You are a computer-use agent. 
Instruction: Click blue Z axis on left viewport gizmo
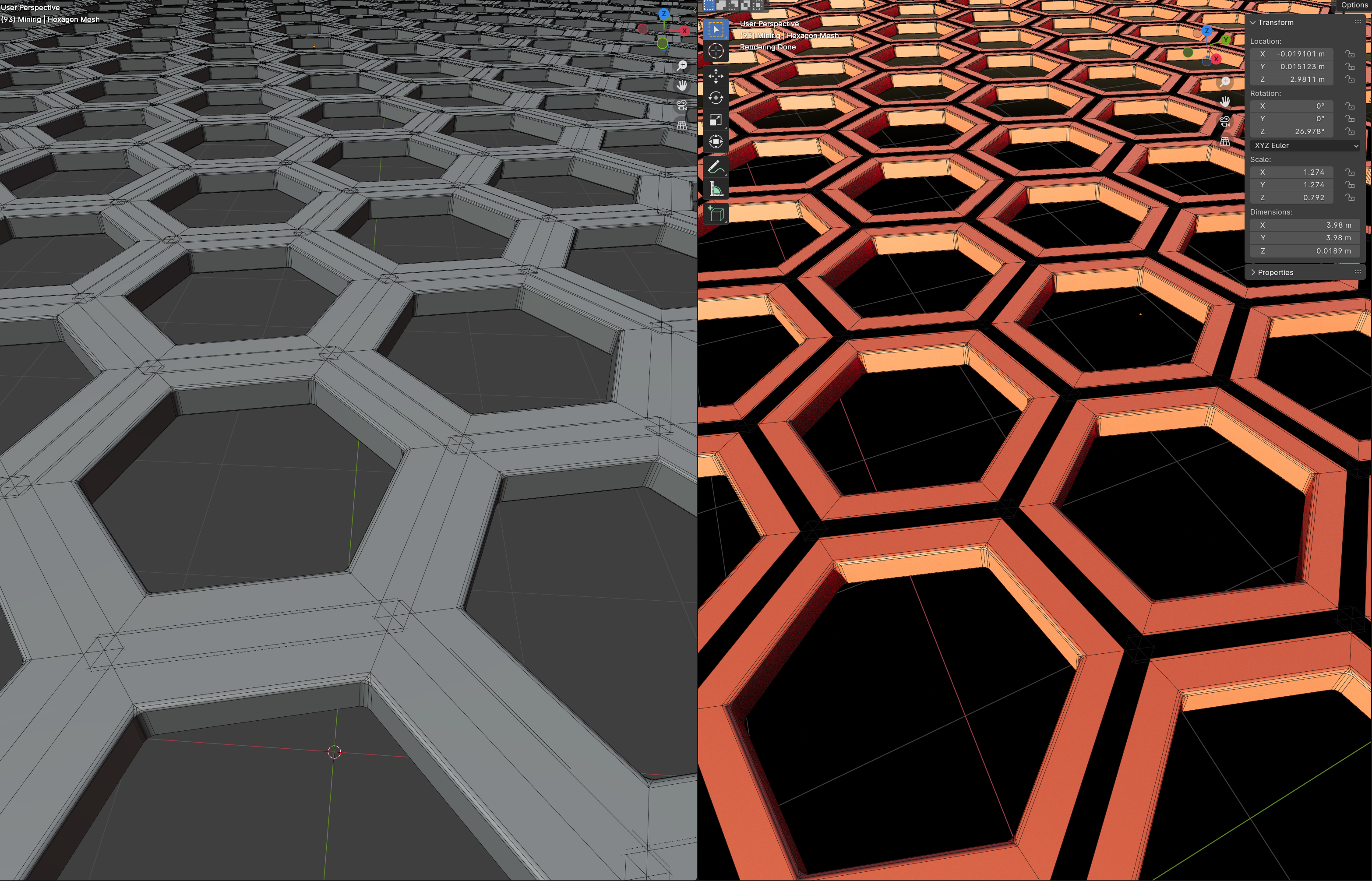[x=664, y=14]
